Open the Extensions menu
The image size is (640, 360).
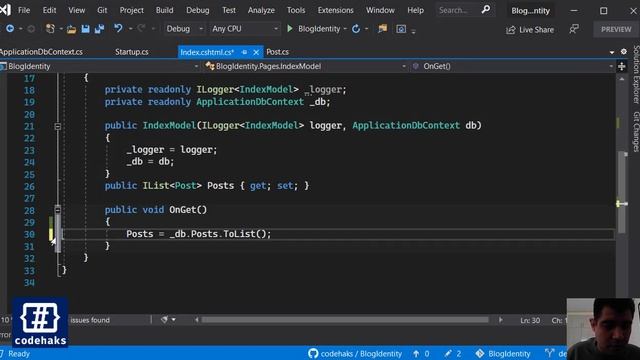336,10
